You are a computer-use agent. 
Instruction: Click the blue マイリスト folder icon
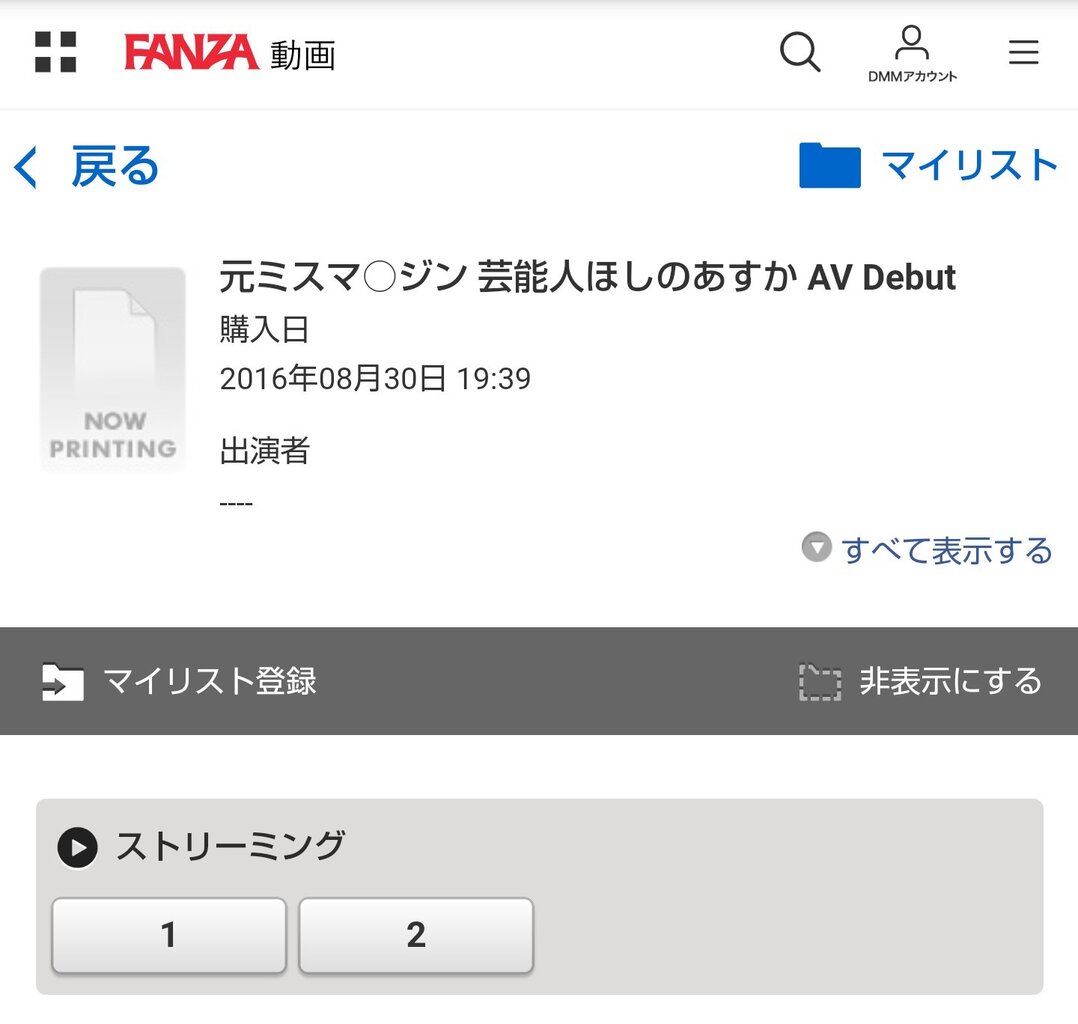pos(829,165)
